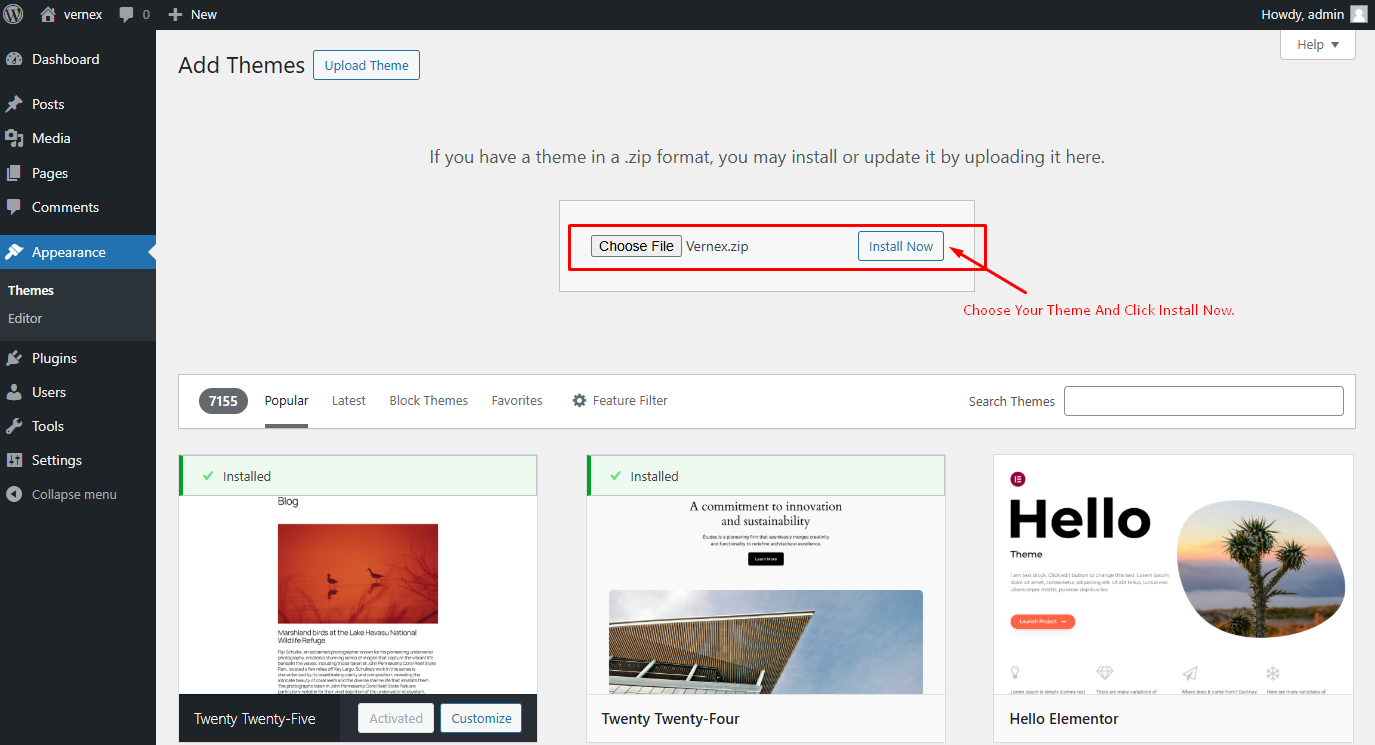
Task: Click the Users person icon
Action: coord(14,392)
